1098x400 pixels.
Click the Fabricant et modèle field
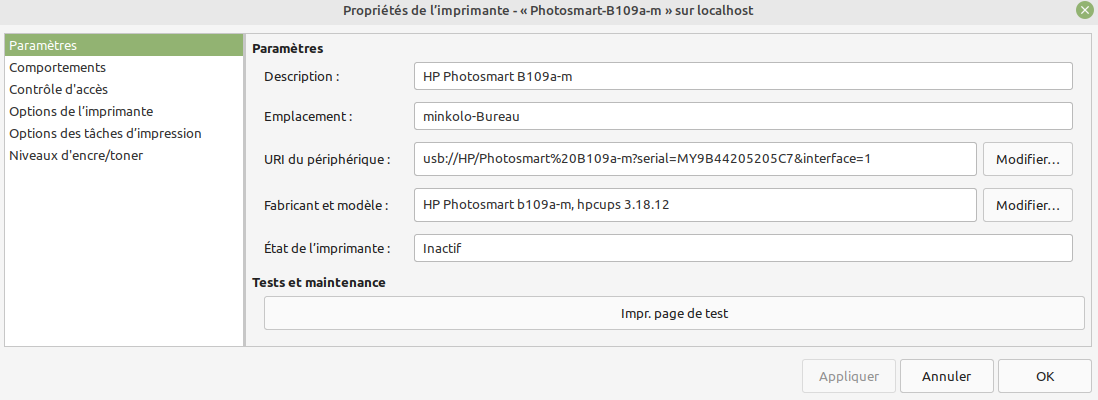point(694,205)
